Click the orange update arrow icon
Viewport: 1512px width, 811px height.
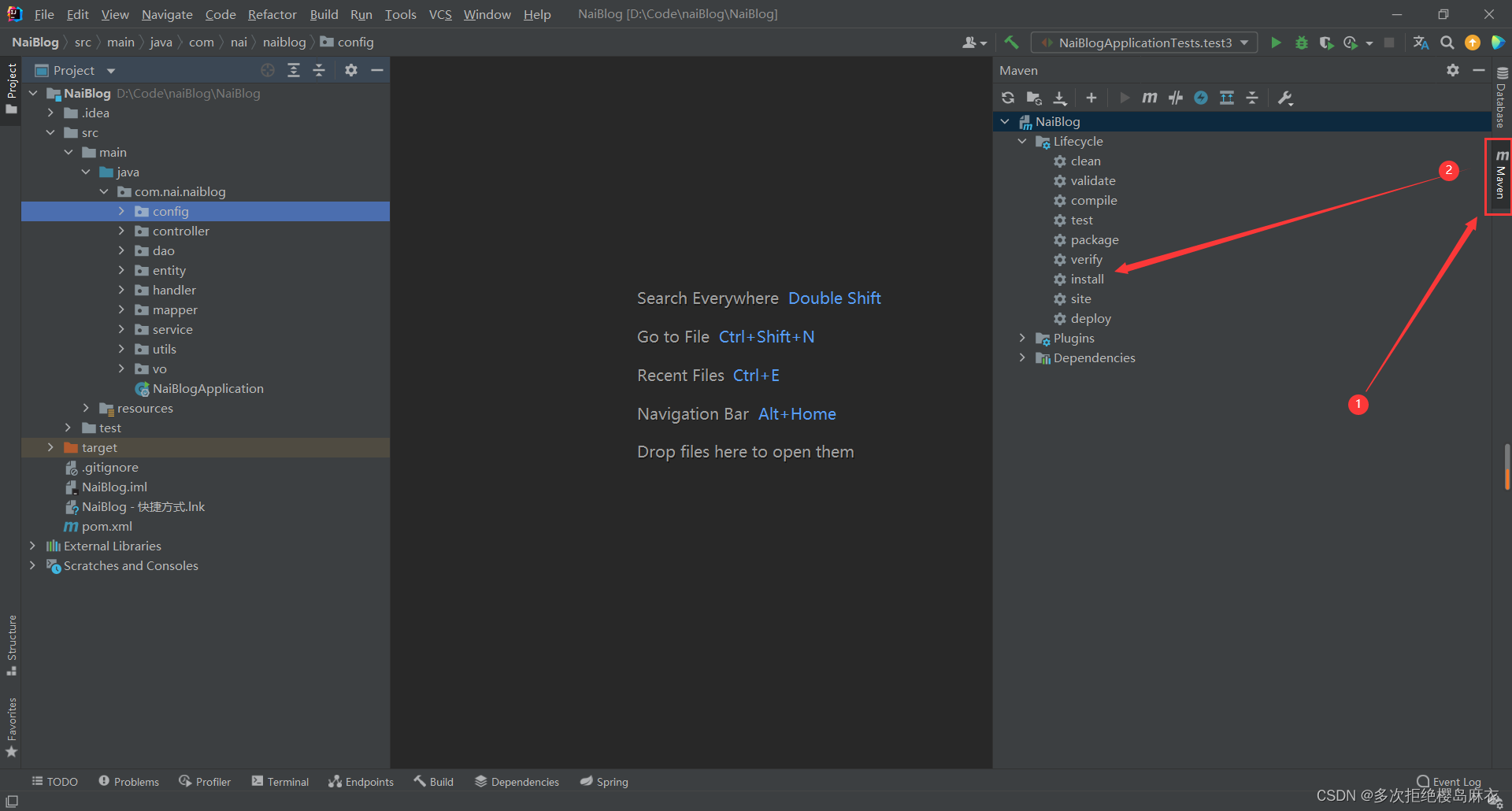1472,43
